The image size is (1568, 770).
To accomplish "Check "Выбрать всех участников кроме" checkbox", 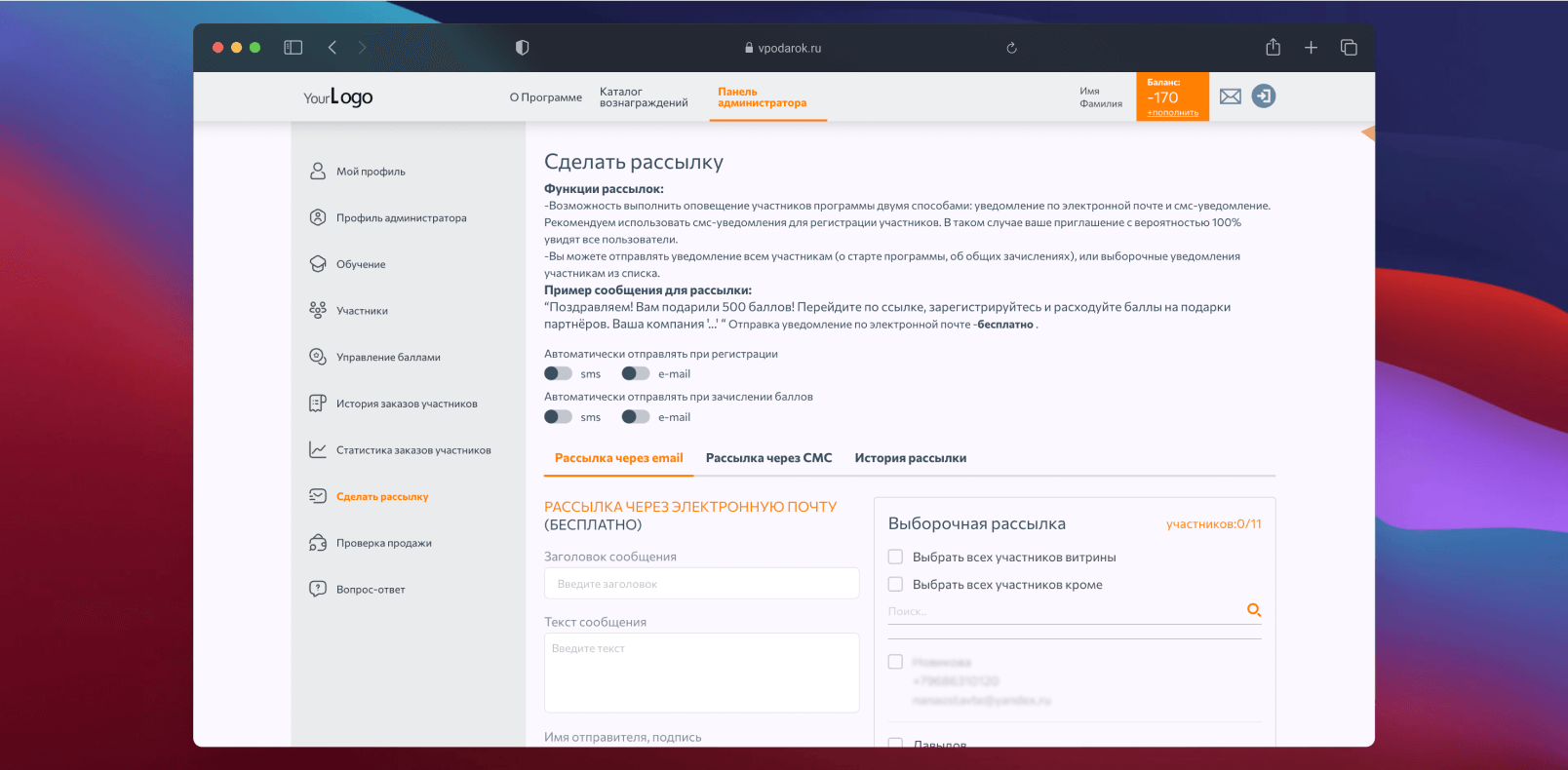I will click(x=895, y=585).
